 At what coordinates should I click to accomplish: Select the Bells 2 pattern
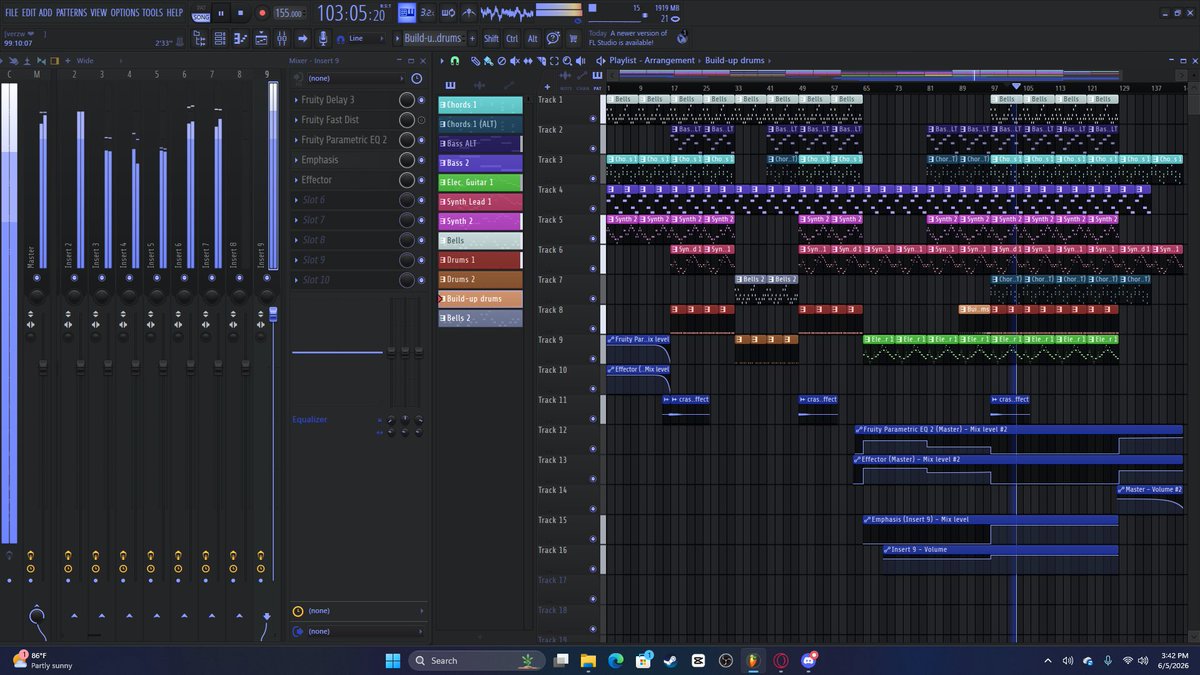pos(480,318)
